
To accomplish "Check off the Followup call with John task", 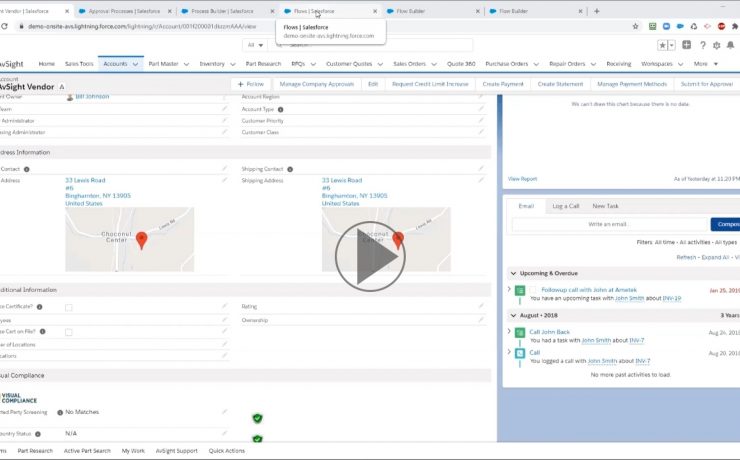I will coord(533,290).
